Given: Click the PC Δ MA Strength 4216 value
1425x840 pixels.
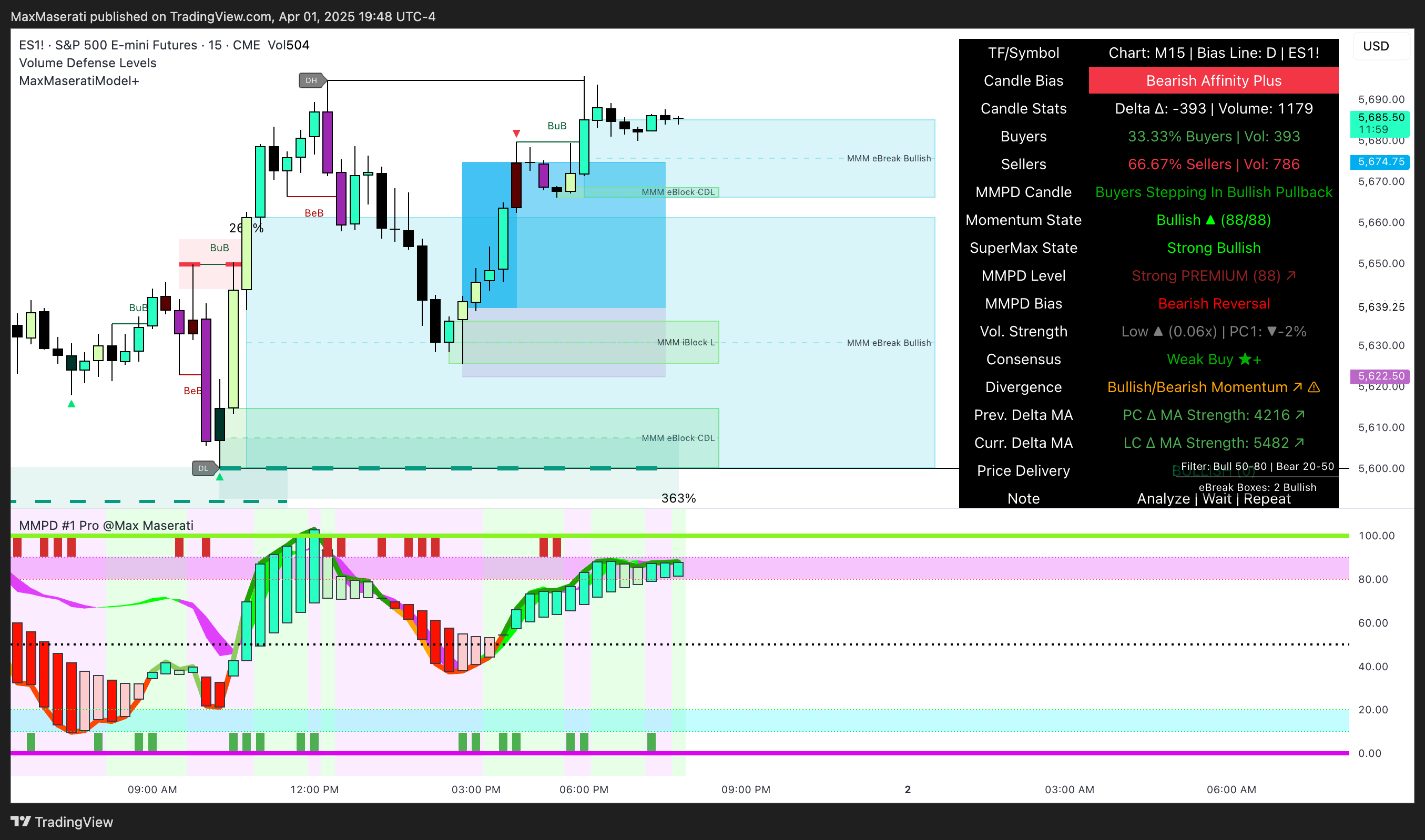Looking at the screenshot, I should [x=1214, y=415].
